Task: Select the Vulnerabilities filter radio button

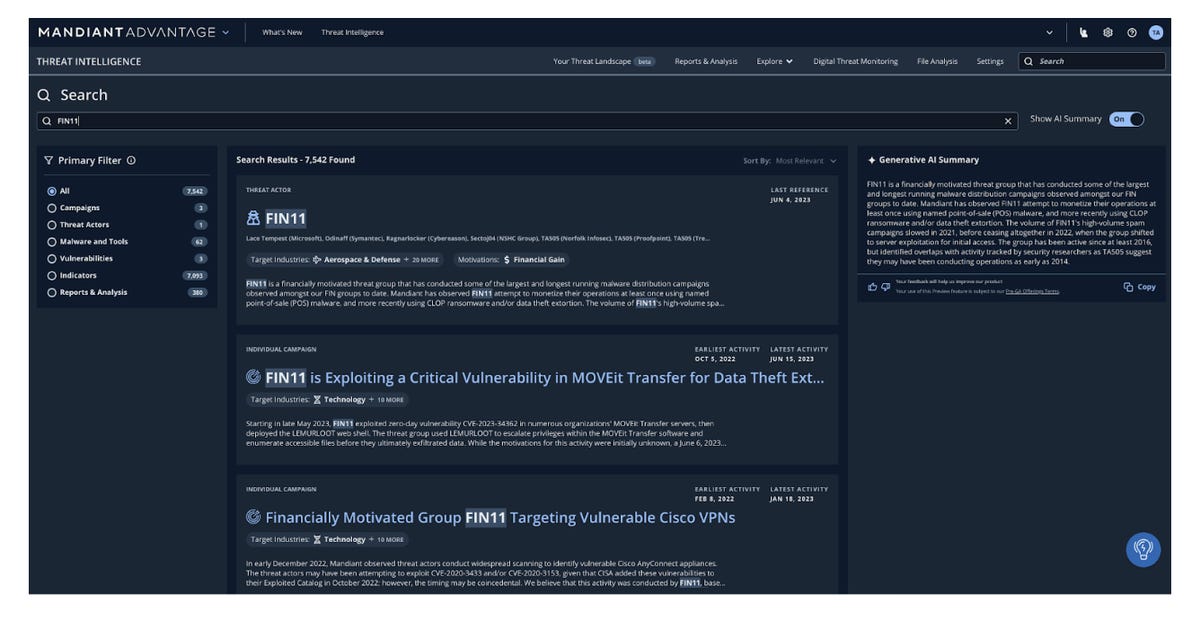Action: click(x=52, y=258)
